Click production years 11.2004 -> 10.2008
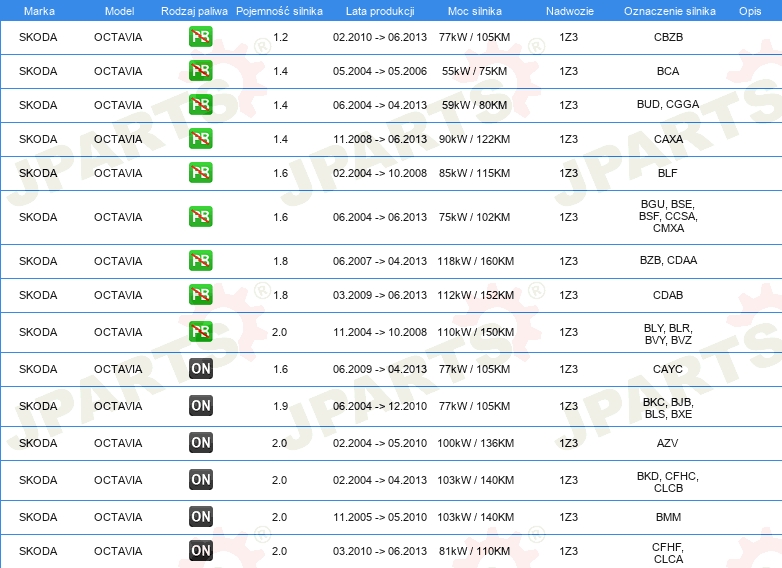782x568 pixels. click(380, 332)
